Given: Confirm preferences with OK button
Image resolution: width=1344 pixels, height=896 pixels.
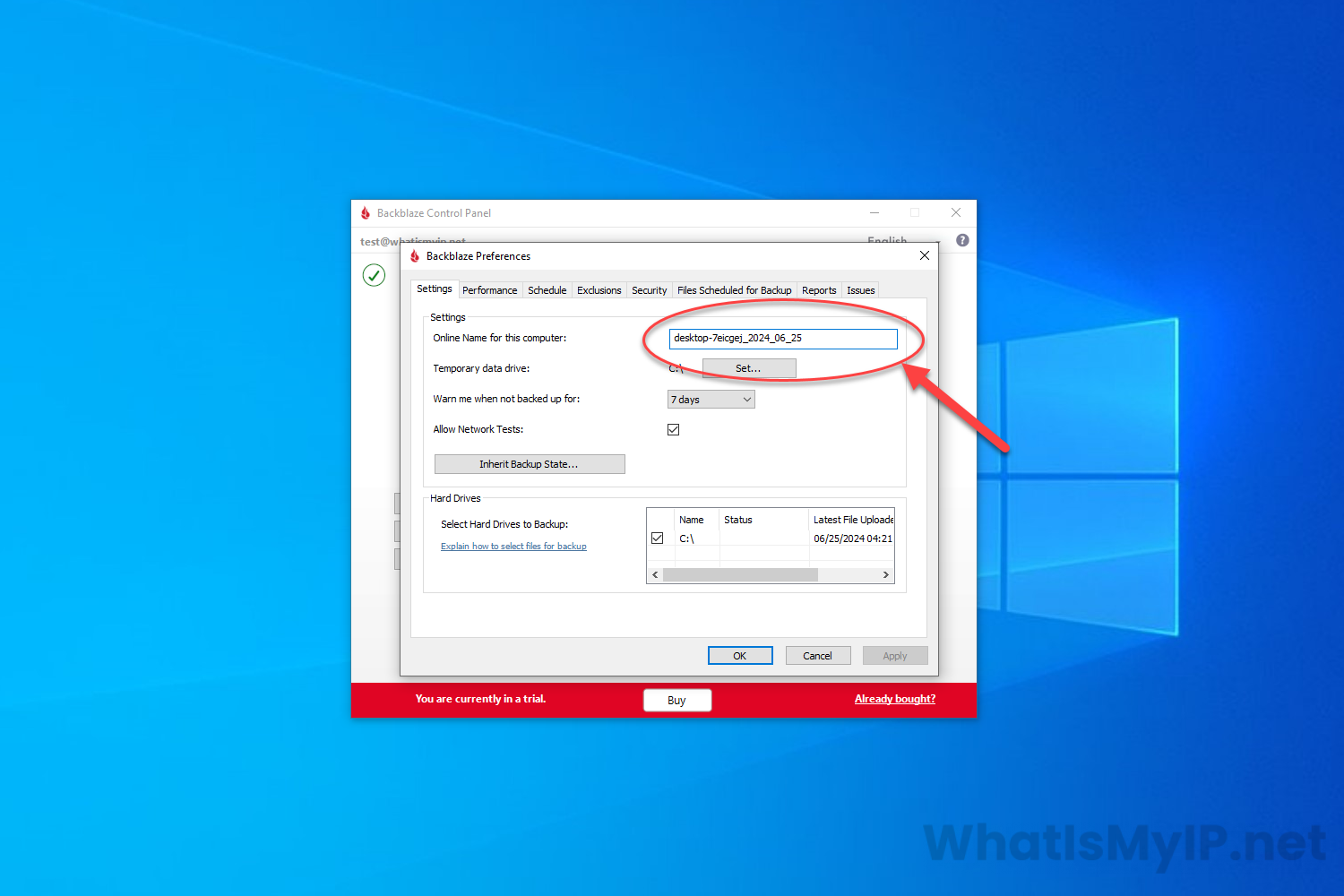Looking at the screenshot, I should point(740,656).
